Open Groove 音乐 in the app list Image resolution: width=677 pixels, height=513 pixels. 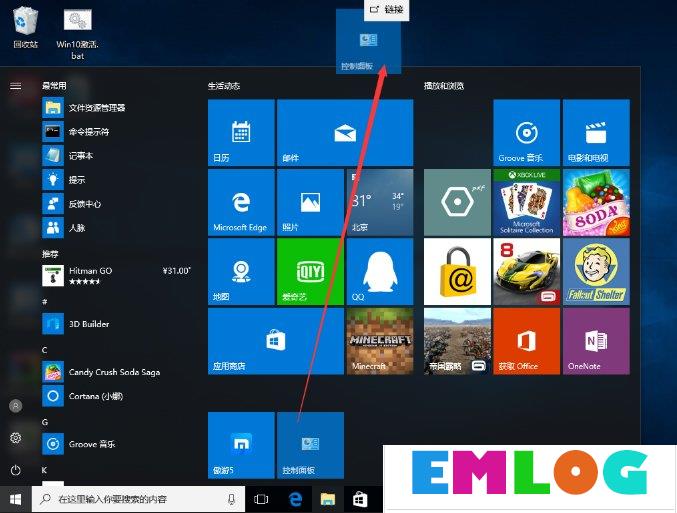coord(117,444)
